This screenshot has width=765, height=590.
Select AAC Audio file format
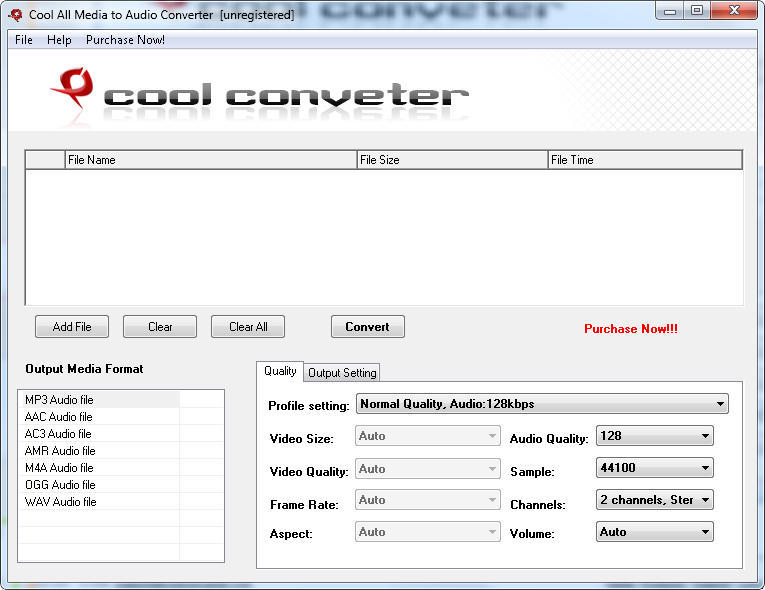click(x=99, y=417)
